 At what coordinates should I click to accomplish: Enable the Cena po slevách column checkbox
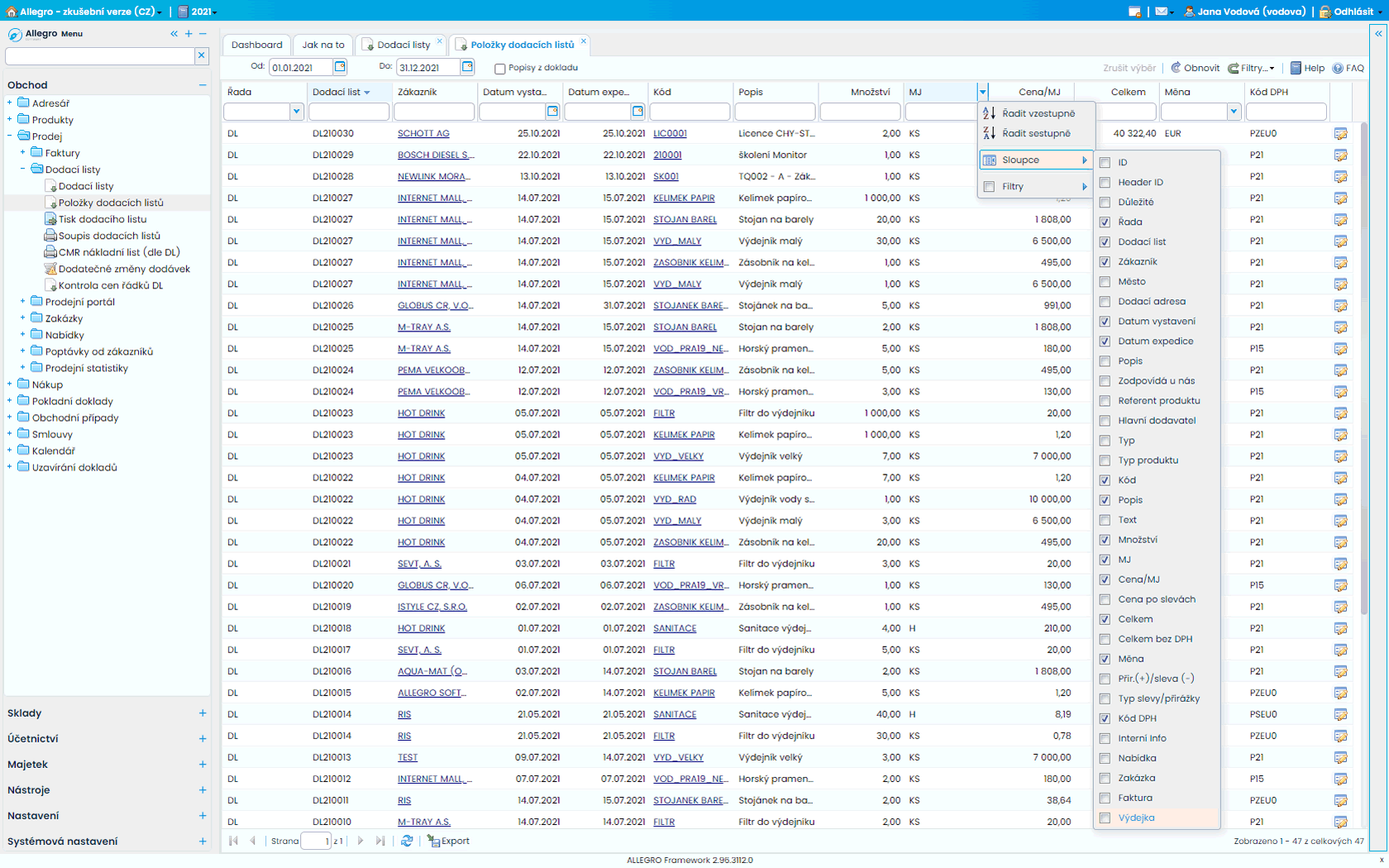pos(1105,599)
